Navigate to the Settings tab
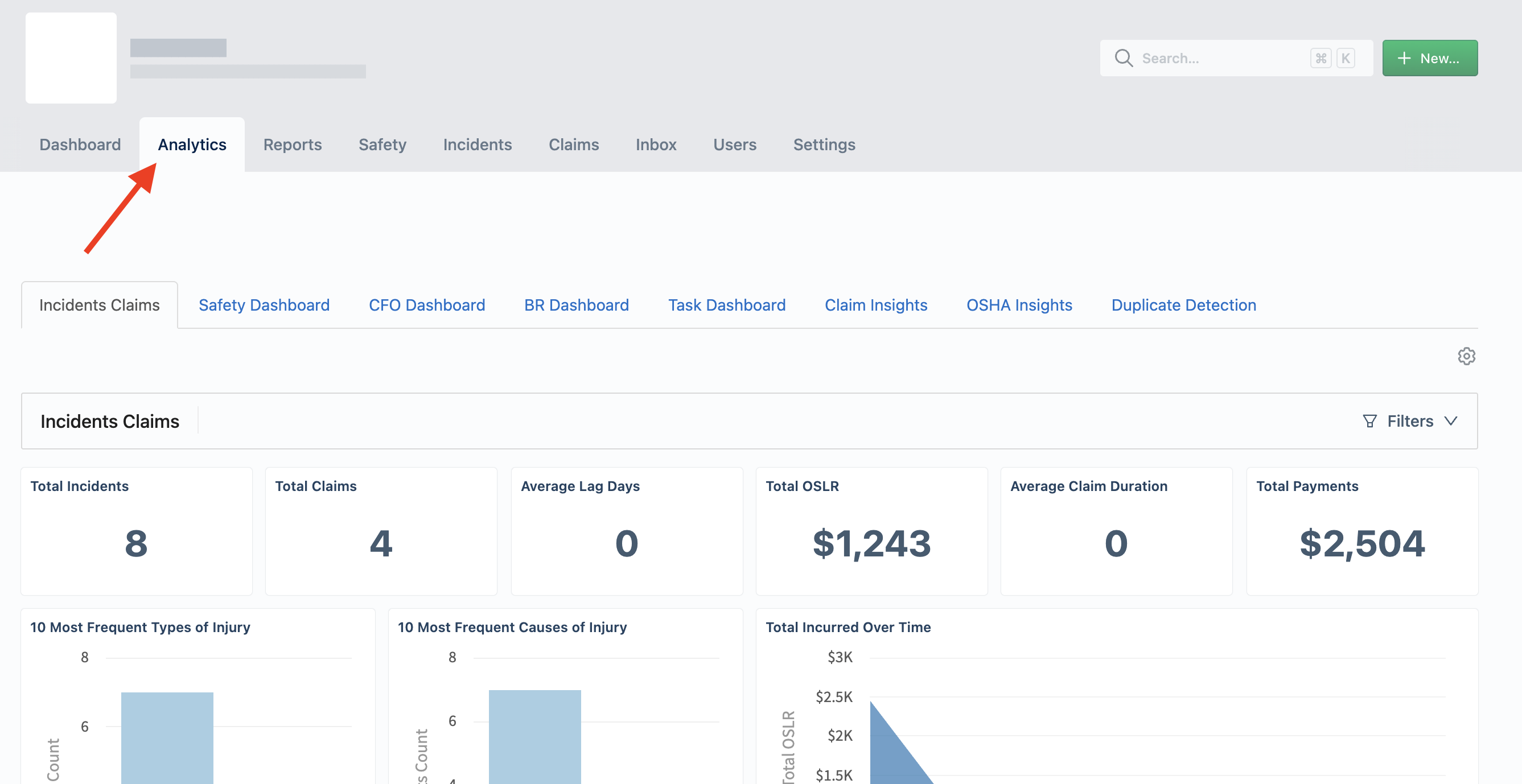This screenshot has height=784, width=1522. 824,145
